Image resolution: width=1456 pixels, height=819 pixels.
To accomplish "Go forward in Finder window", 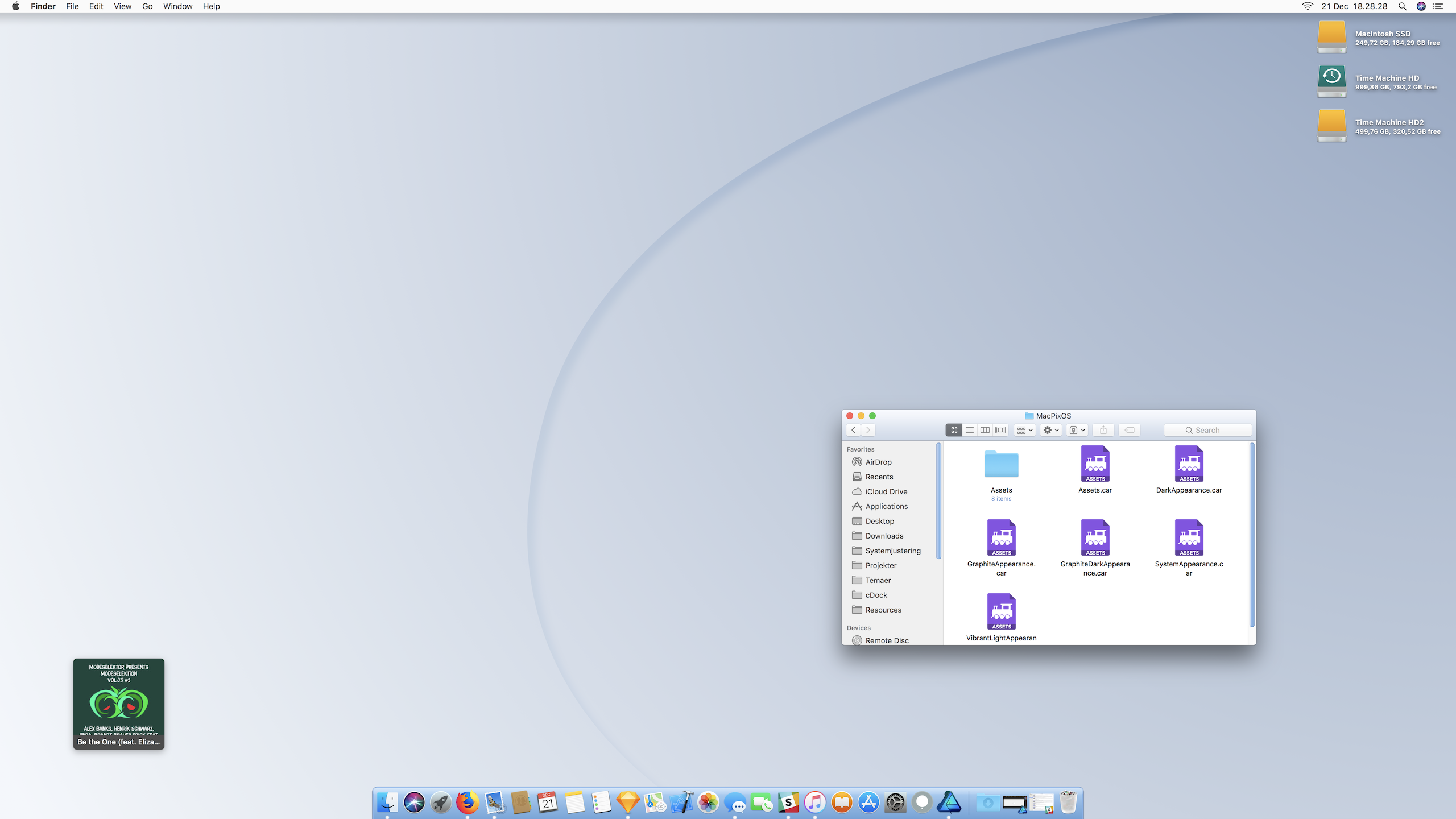I will [868, 430].
